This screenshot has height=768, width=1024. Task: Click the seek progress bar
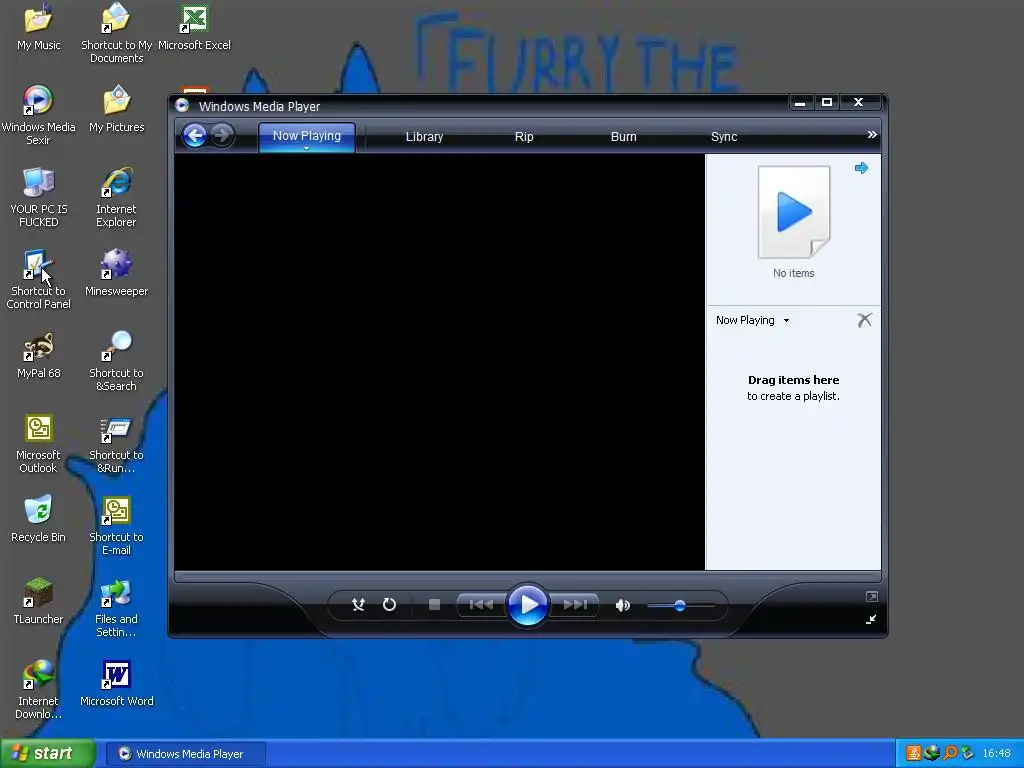[528, 577]
